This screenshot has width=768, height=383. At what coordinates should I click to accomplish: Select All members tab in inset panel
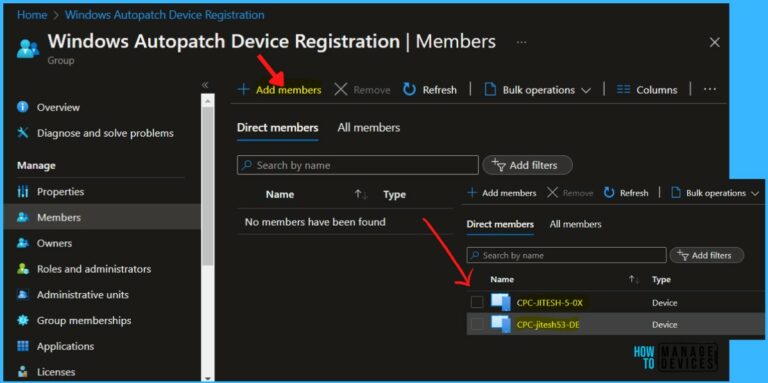tap(576, 225)
